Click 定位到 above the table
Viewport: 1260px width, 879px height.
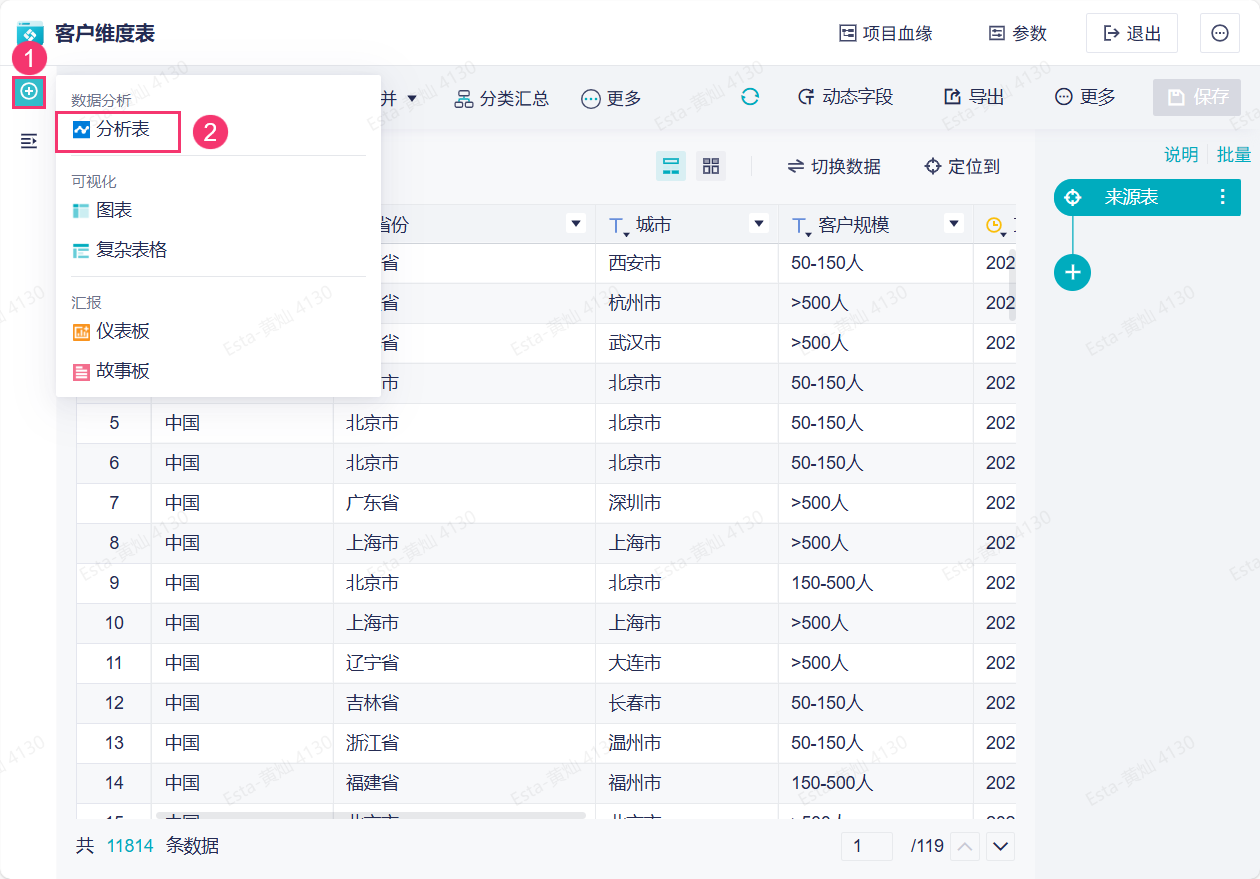[x=962, y=166]
